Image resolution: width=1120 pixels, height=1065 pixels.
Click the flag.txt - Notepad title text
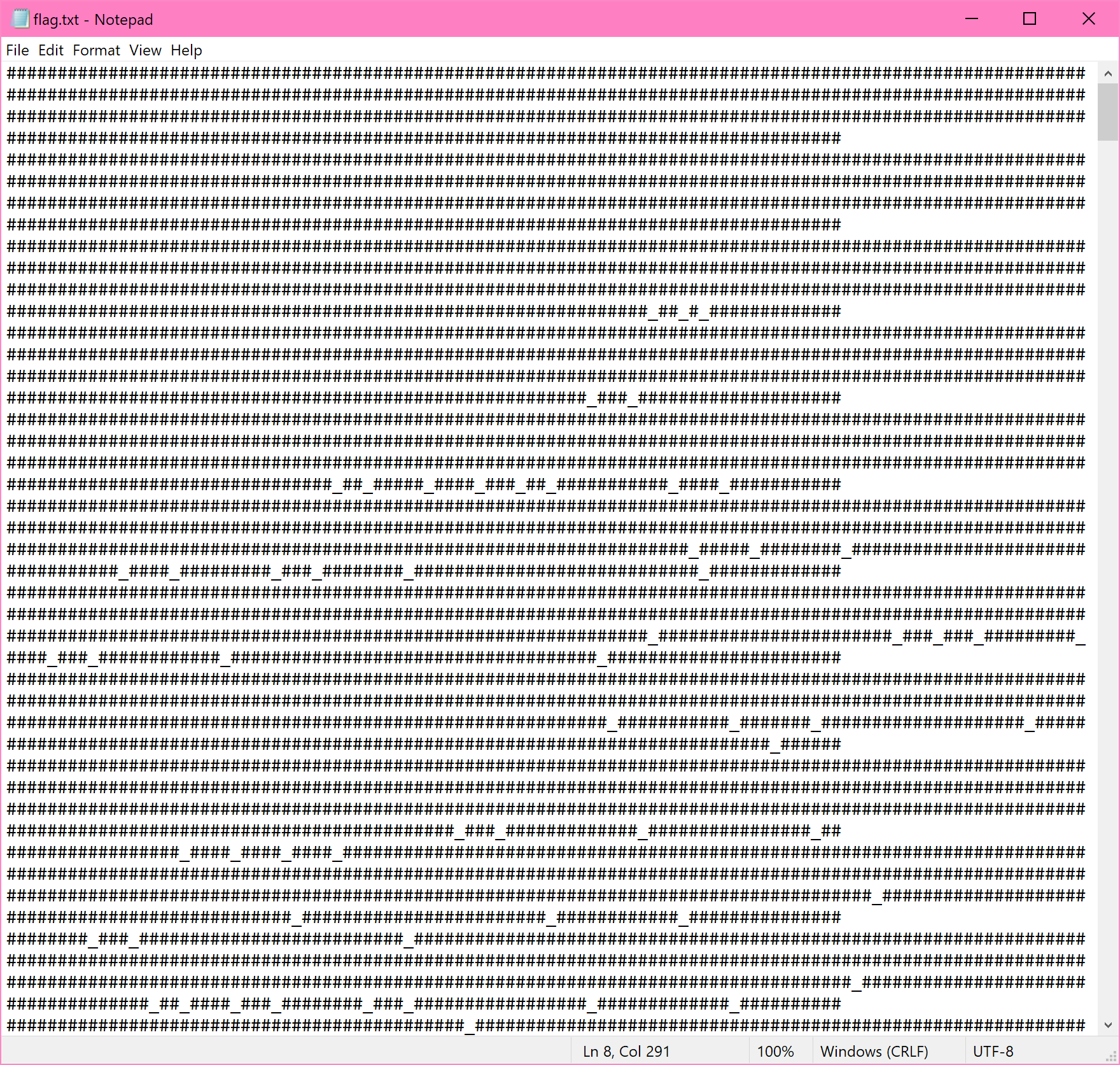pos(93,20)
